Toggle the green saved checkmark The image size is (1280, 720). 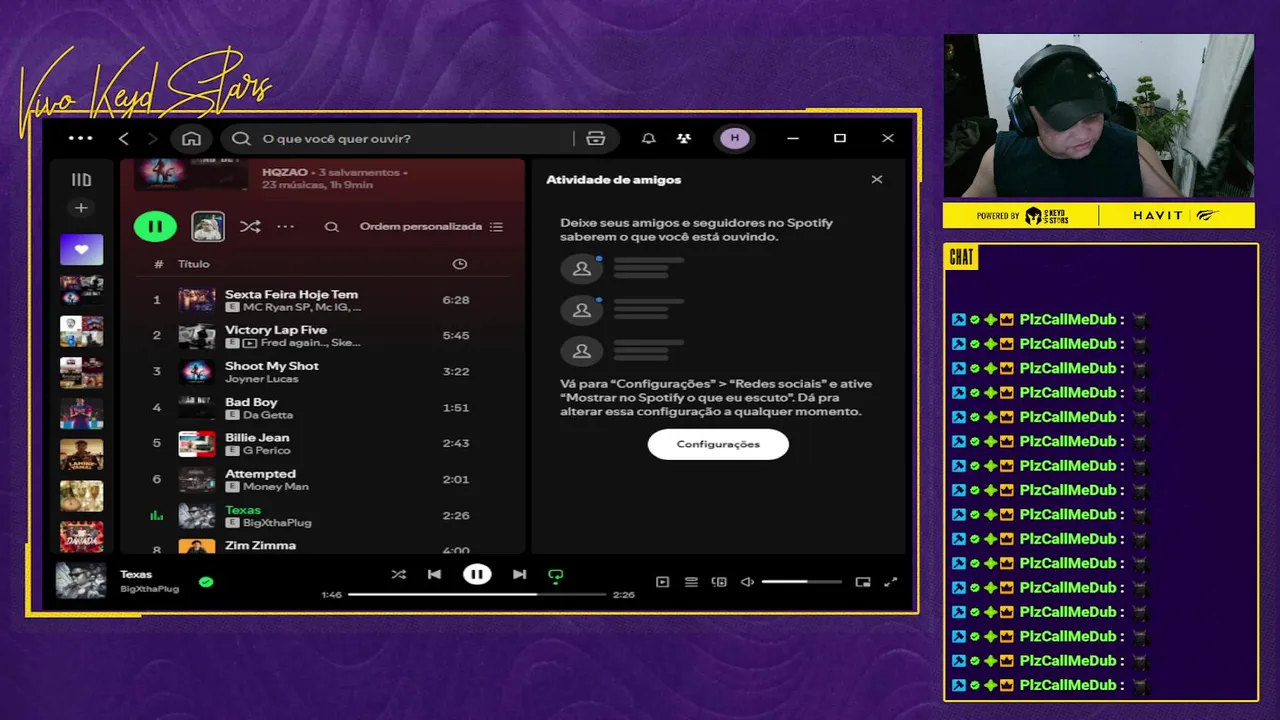206,581
